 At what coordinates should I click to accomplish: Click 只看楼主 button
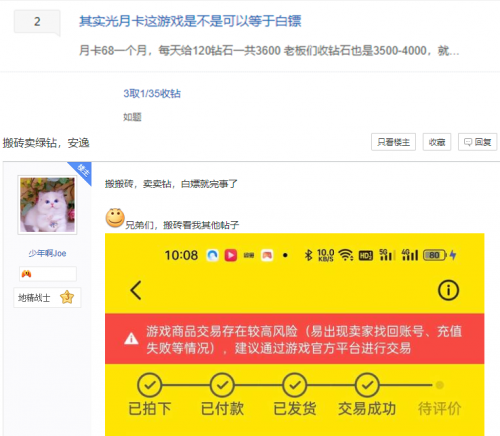click(x=393, y=142)
